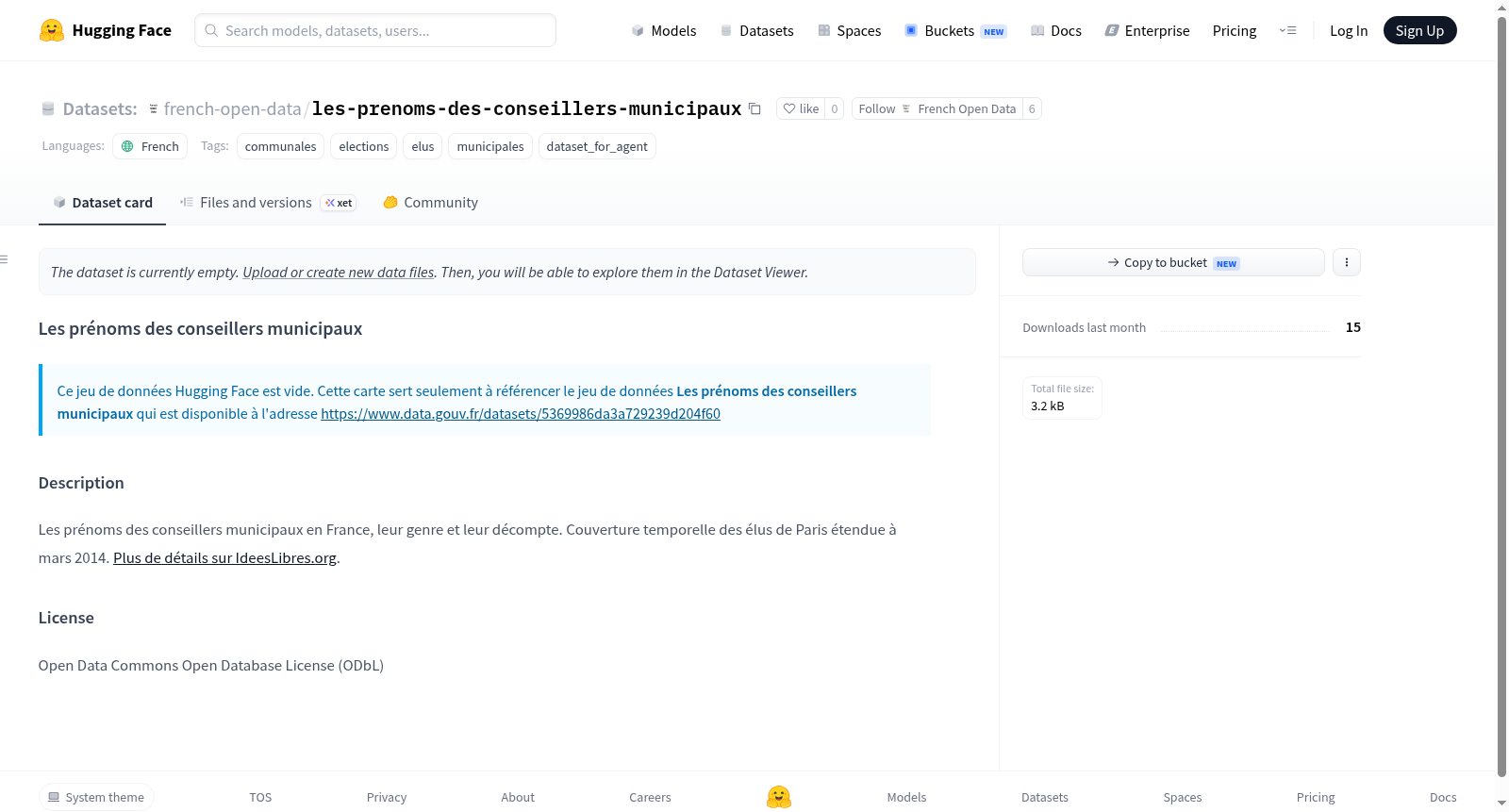The image size is (1509, 812).
Task: Open the follower count showing 6
Action: [1032, 108]
